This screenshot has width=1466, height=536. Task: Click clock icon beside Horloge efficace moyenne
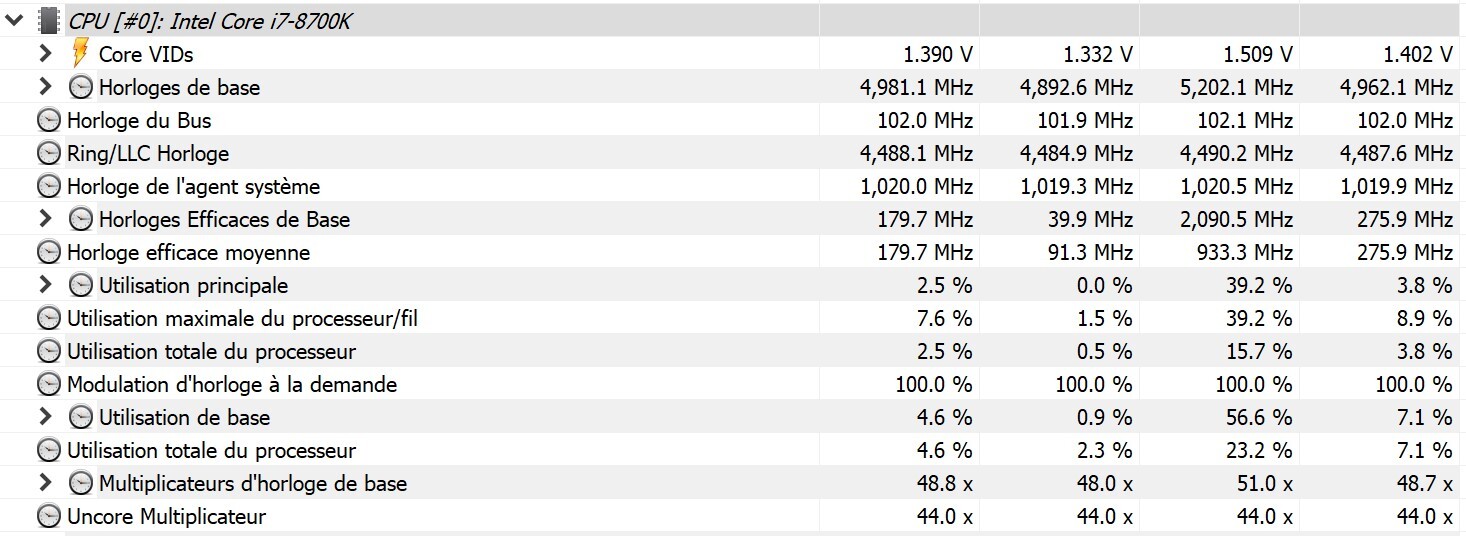tap(48, 252)
